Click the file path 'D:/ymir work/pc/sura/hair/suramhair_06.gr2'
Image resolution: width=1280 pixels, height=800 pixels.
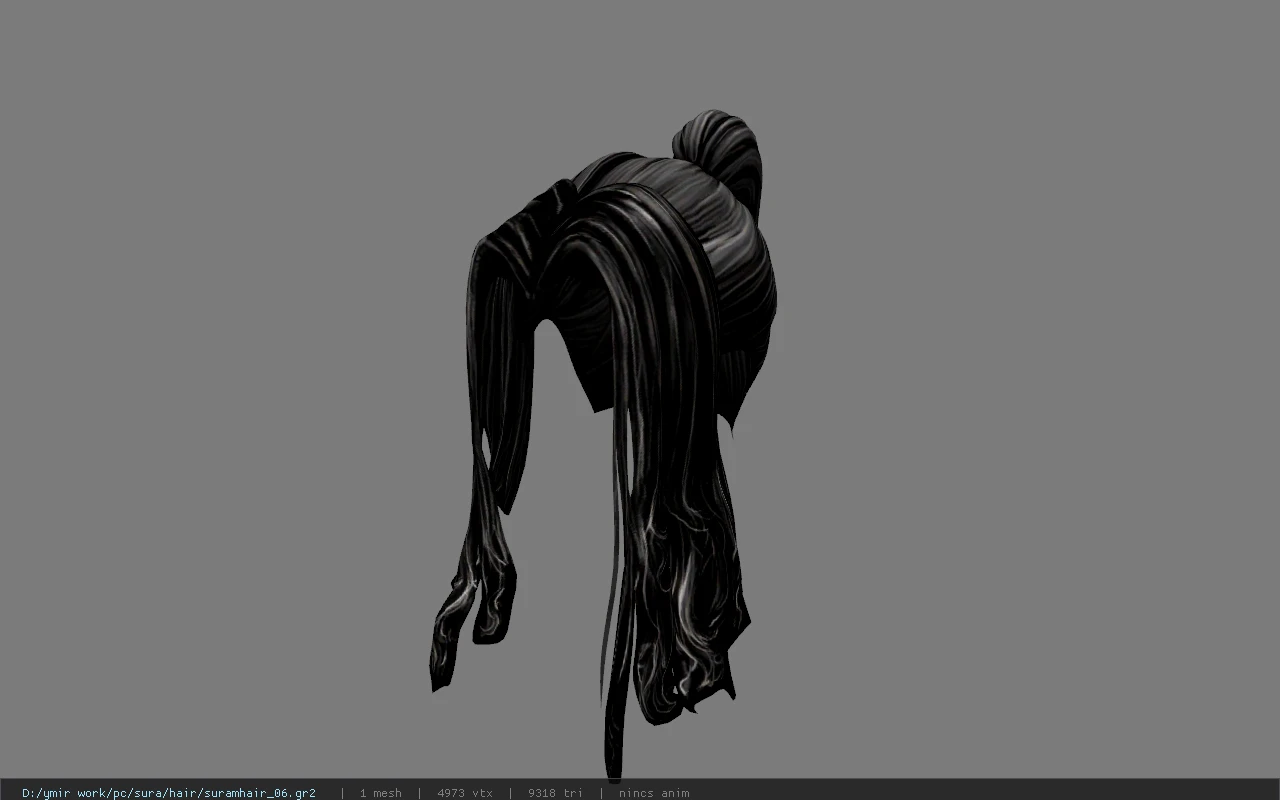click(x=169, y=793)
